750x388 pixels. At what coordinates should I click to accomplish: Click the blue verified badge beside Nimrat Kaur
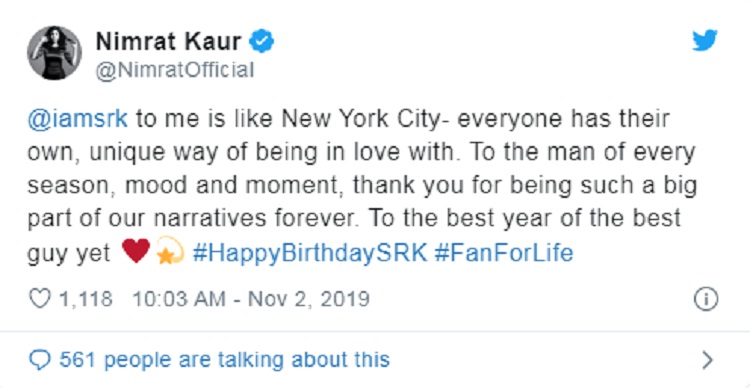pos(262,42)
